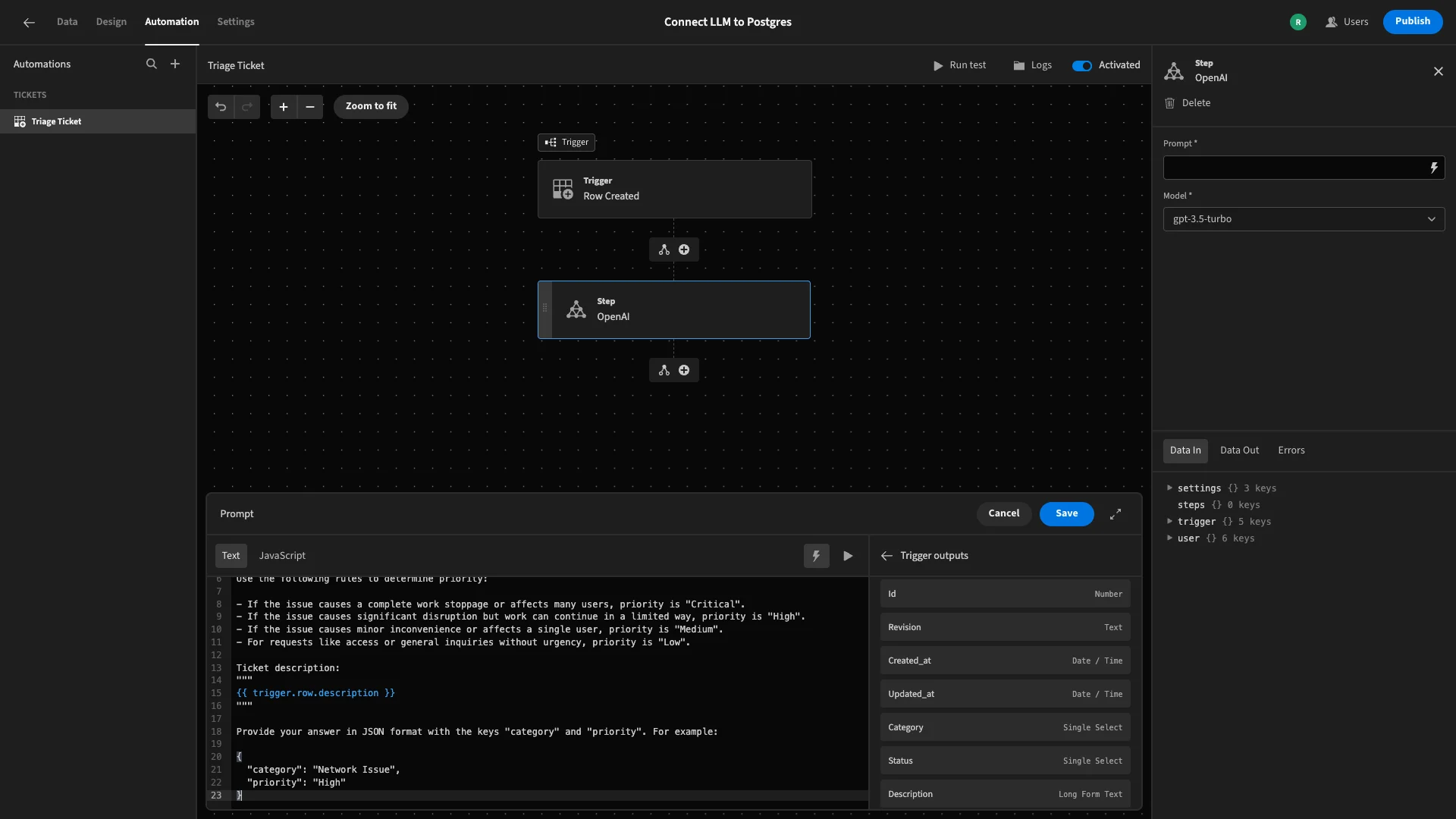Grab the OpenAI step drag handle
The image size is (1456, 819).
click(x=544, y=308)
